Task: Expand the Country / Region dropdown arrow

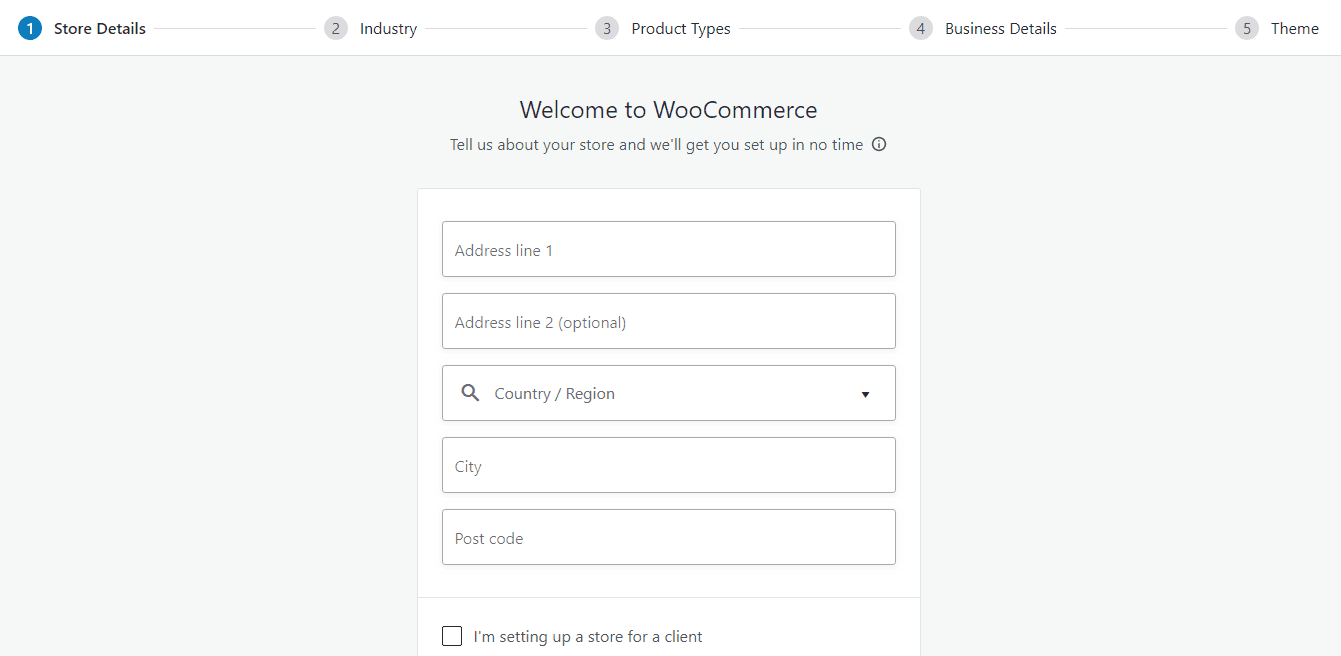Action: click(x=865, y=394)
